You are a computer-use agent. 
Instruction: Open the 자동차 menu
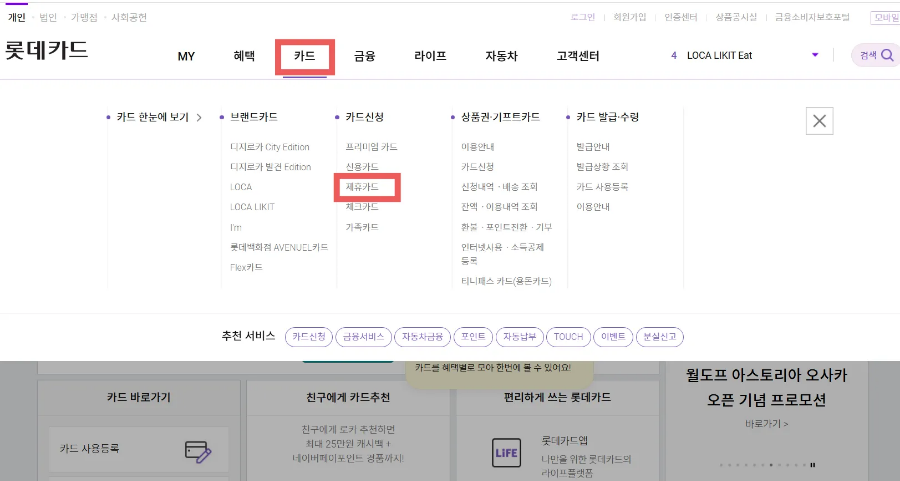502,56
